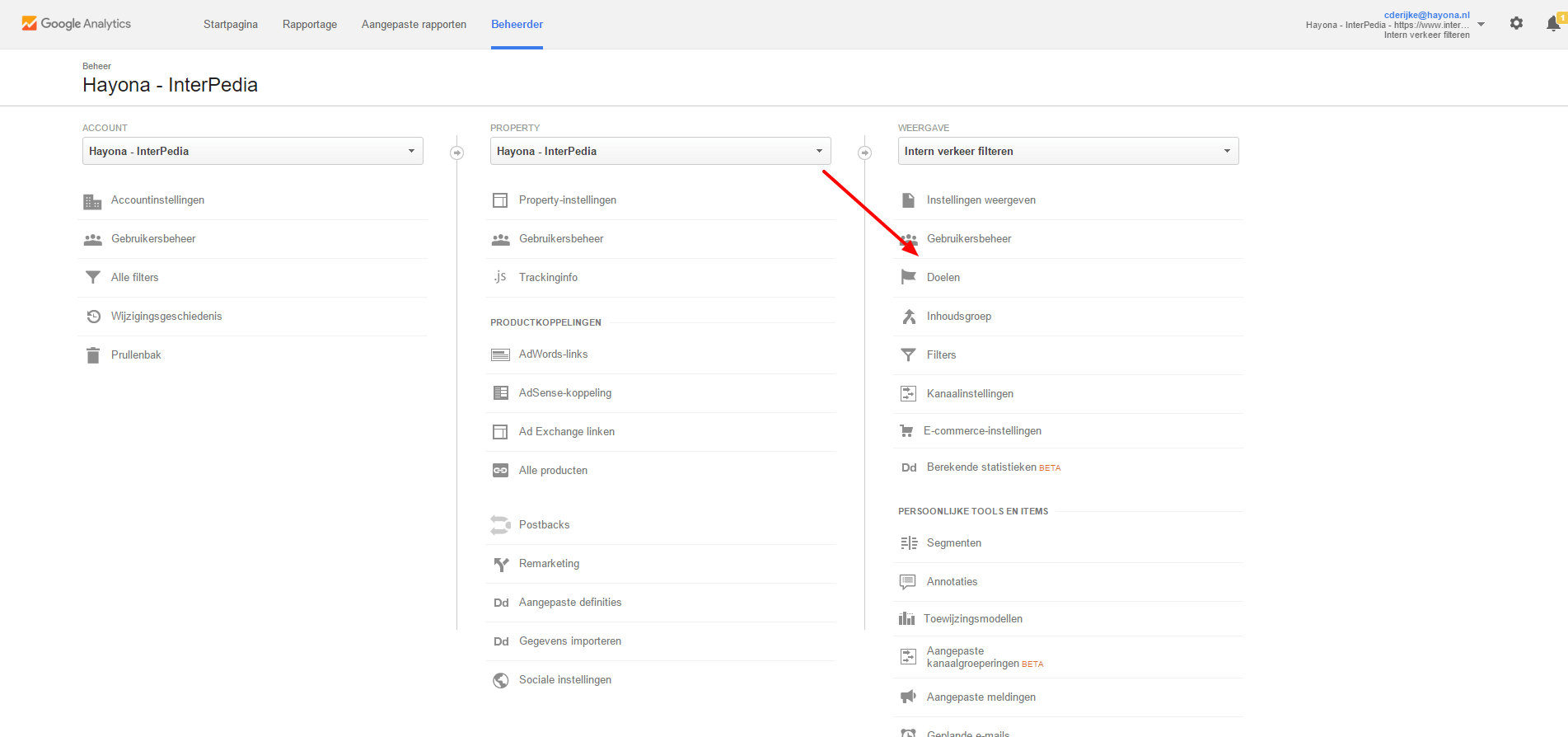Click the AdSense-koppeling icon
This screenshot has width=1568, height=737.
pyautogui.click(x=500, y=393)
